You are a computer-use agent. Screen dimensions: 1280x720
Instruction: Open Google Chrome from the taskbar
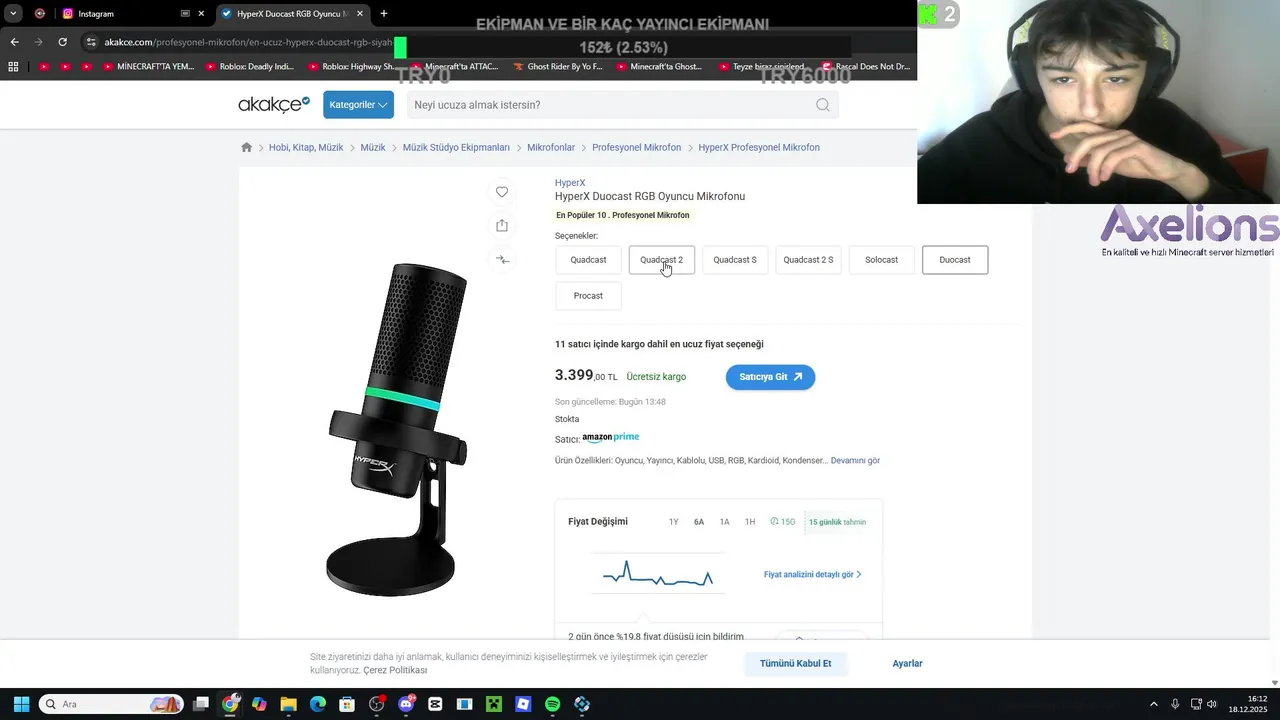pyautogui.click(x=230, y=704)
